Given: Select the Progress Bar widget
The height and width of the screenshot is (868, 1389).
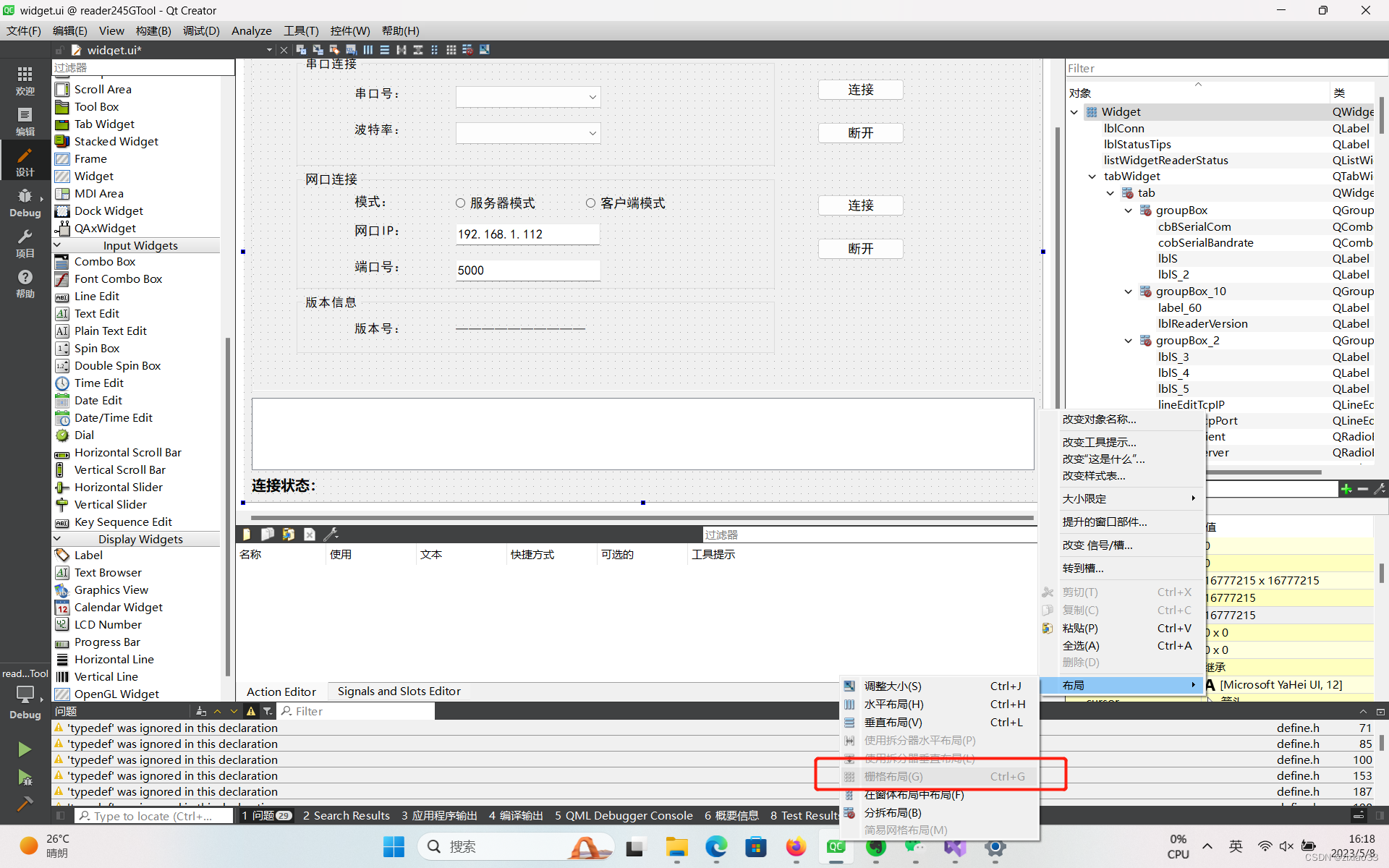Looking at the screenshot, I should 108,641.
